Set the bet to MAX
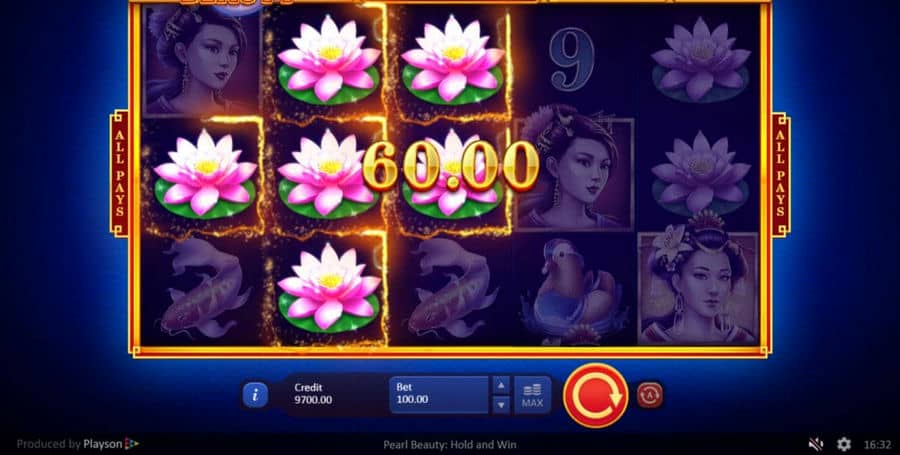 point(532,395)
